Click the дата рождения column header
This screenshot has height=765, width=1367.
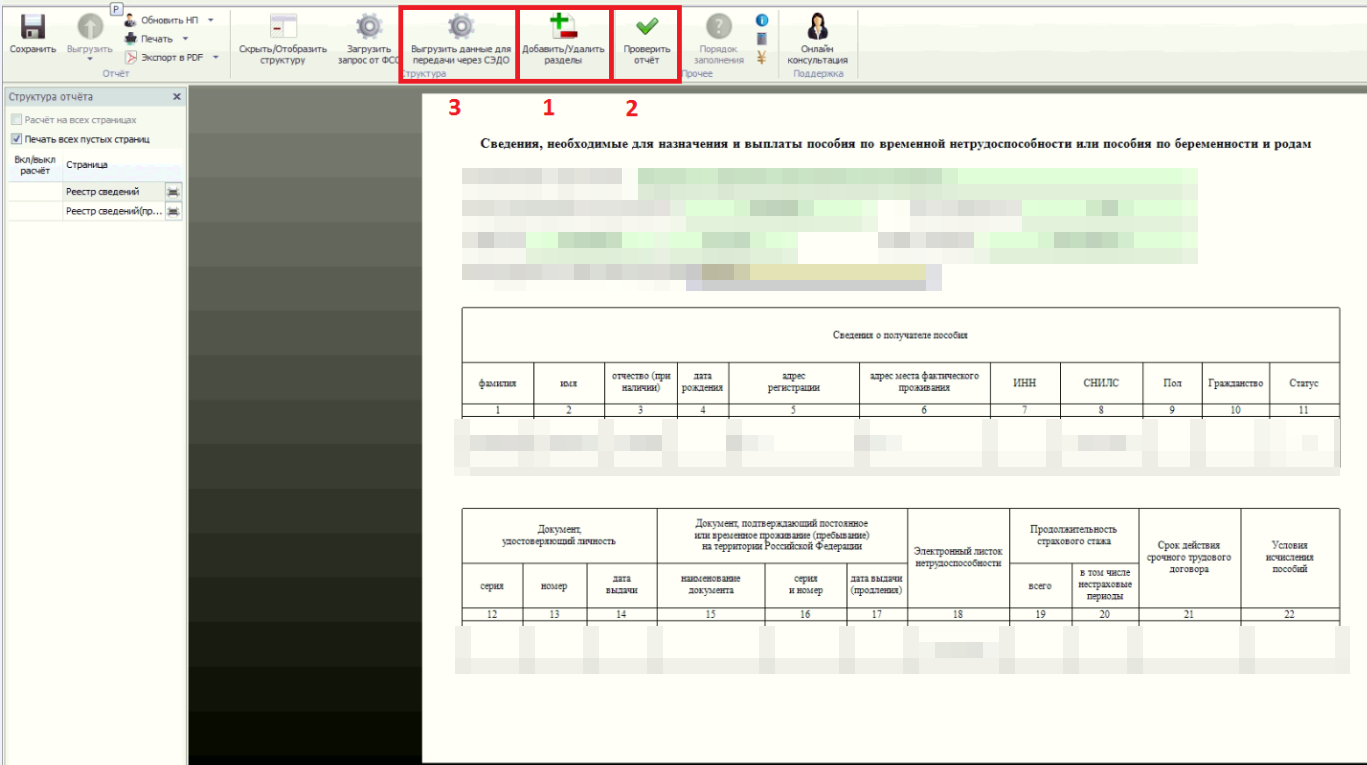click(x=702, y=383)
